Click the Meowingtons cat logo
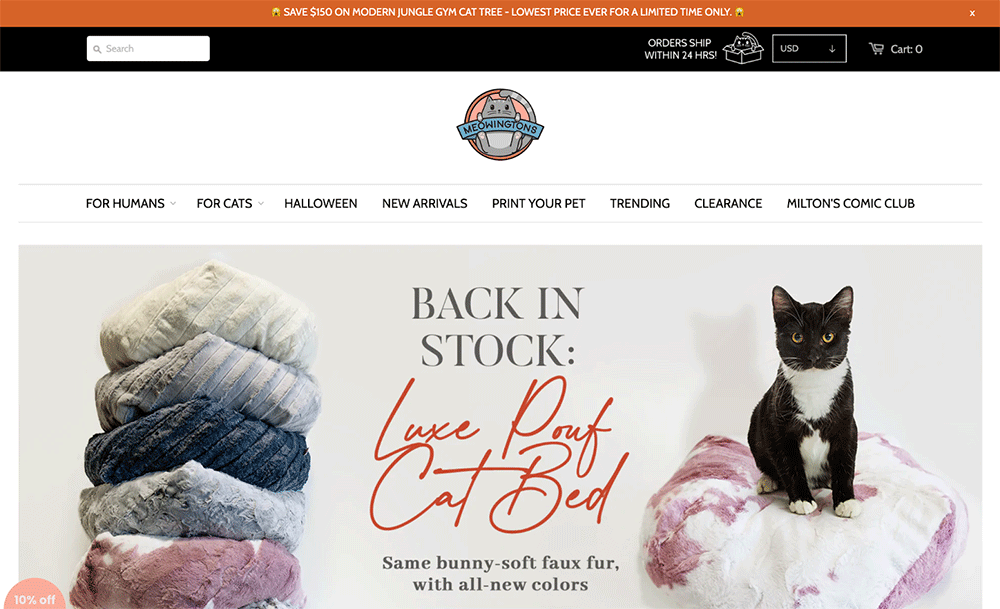 (500, 124)
